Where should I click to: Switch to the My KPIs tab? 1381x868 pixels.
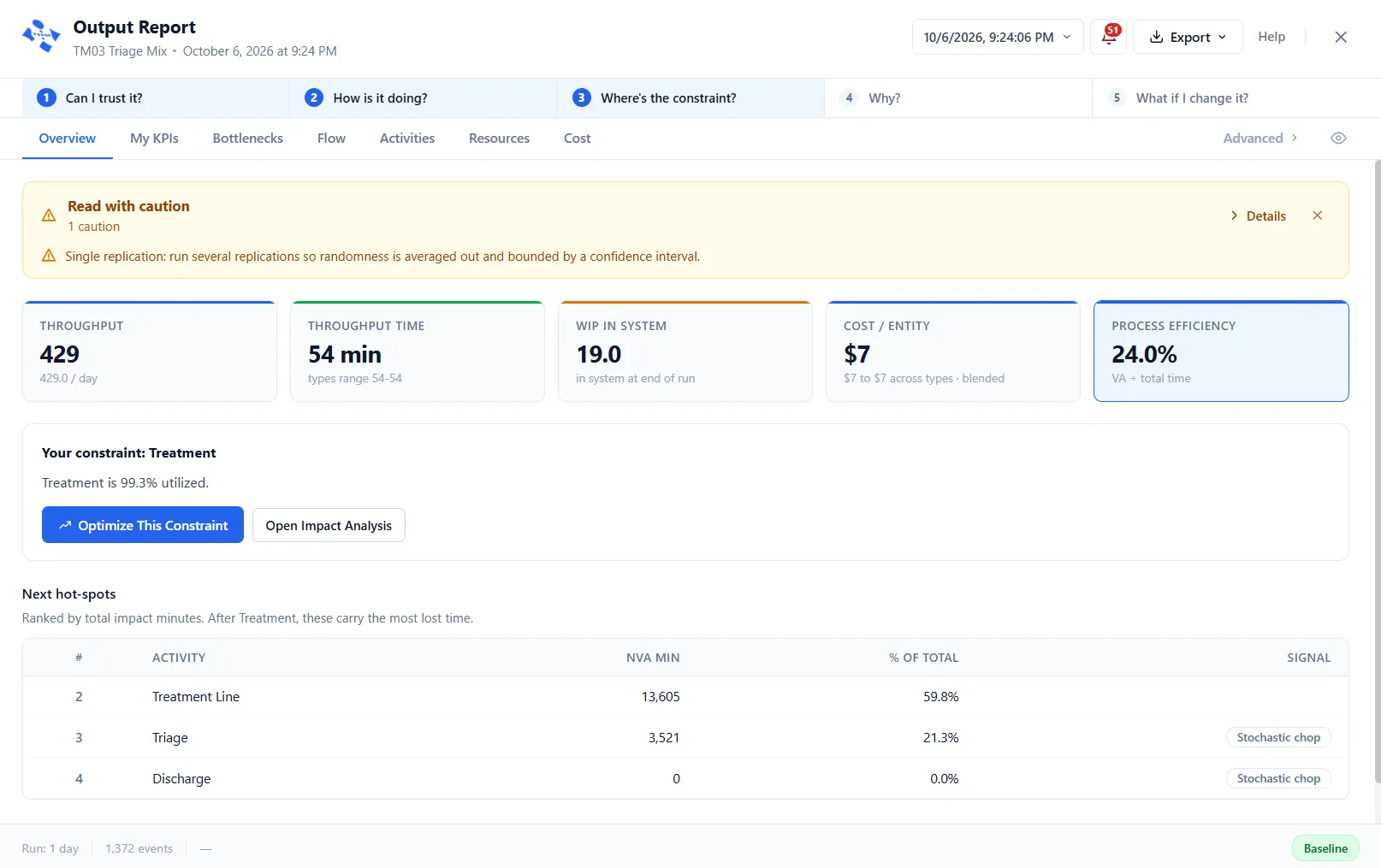click(x=154, y=139)
